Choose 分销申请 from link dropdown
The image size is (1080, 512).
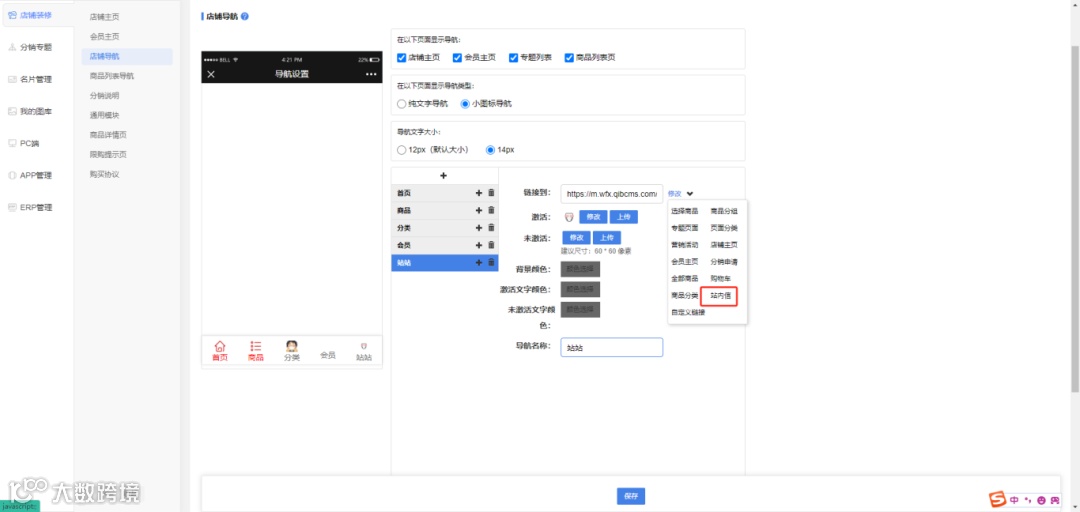pos(725,262)
